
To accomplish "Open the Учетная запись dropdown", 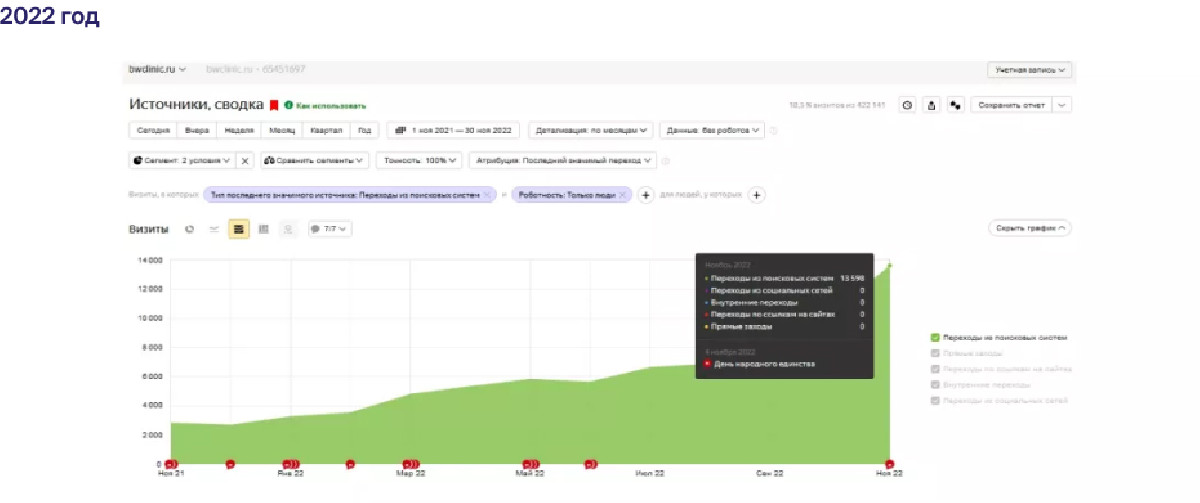I will coord(1029,70).
